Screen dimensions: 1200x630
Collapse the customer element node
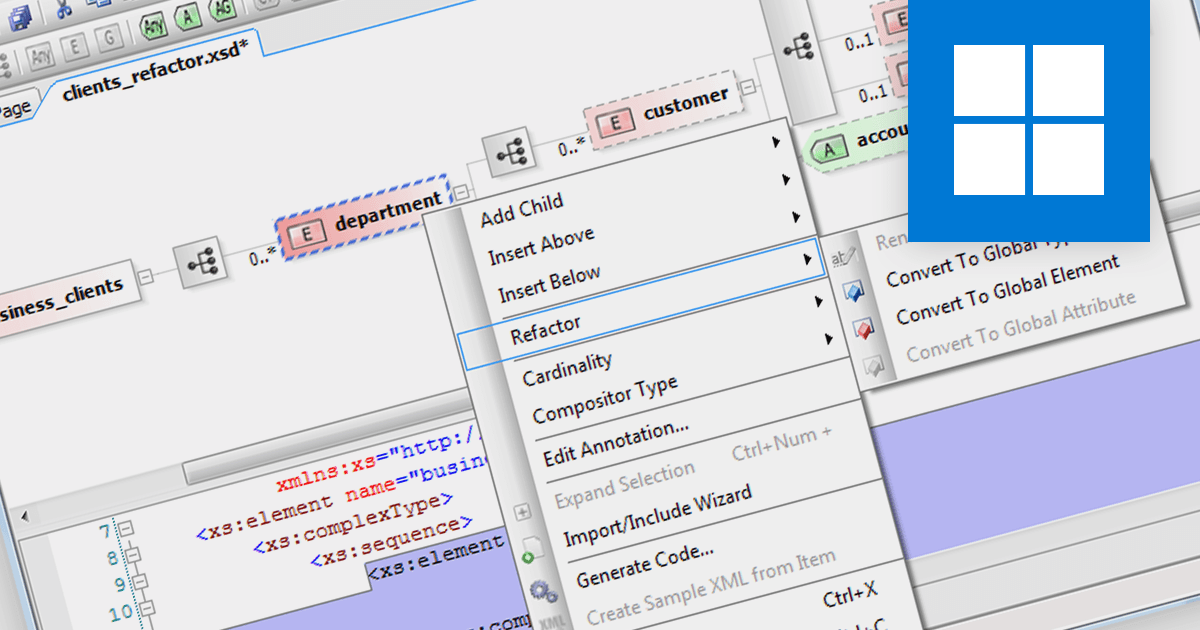pyautogui.click(x=747, y=88)
